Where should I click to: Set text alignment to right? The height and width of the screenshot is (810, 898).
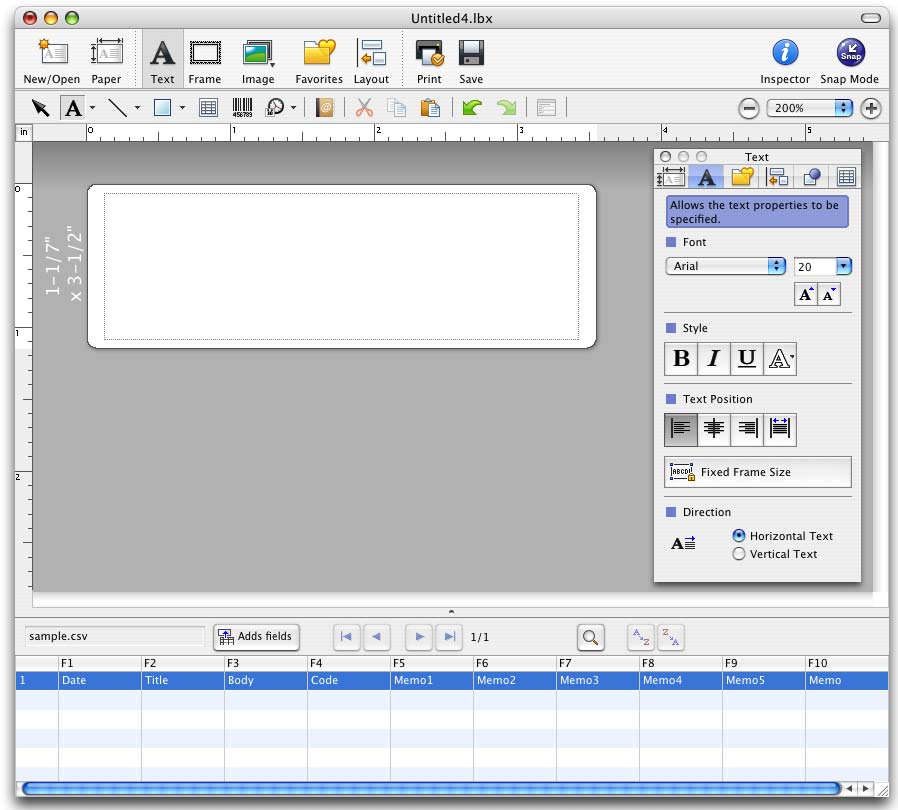point(747,429)
